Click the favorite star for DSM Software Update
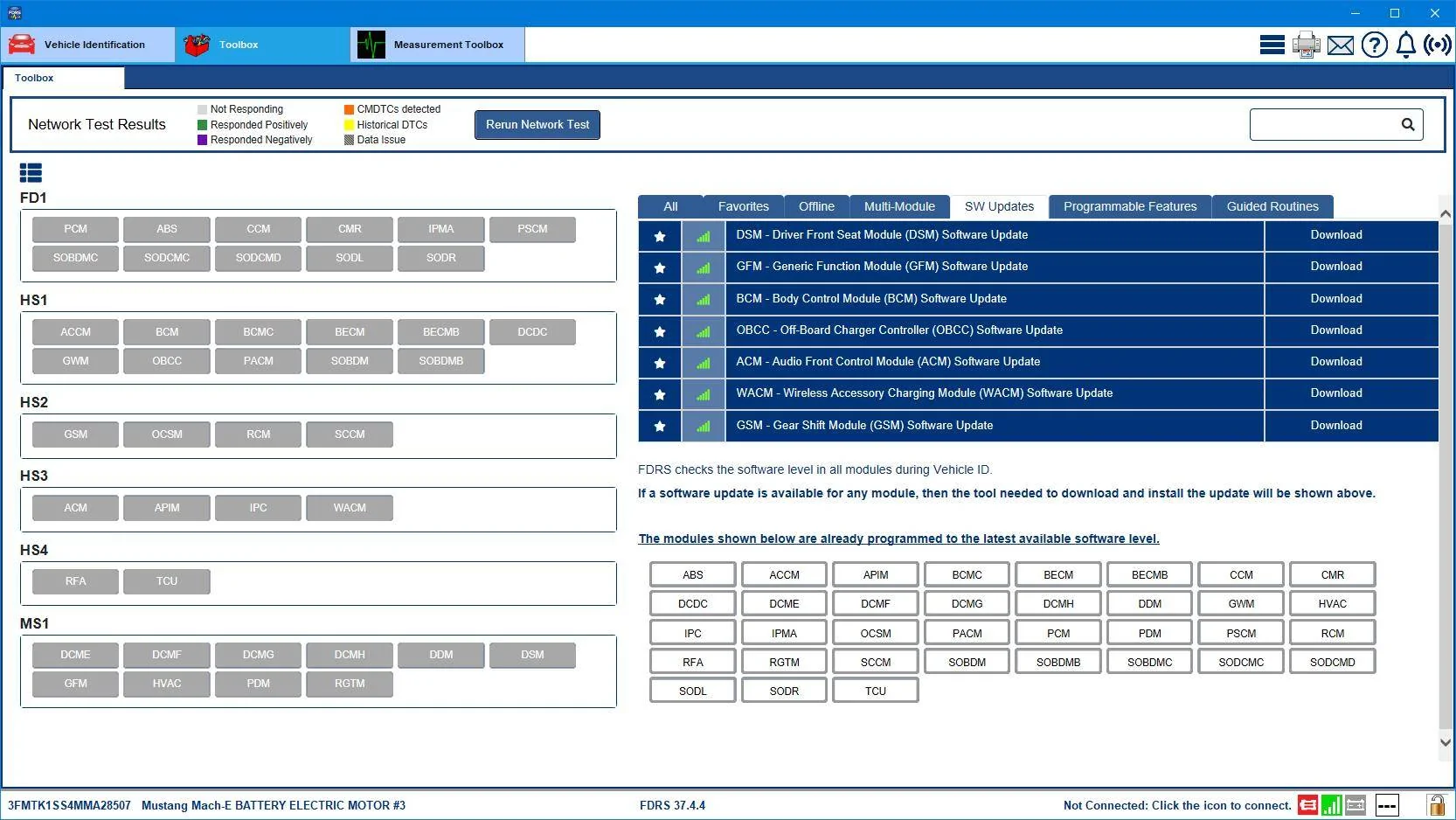The image size is (1456, 820). tap(660, 236)
